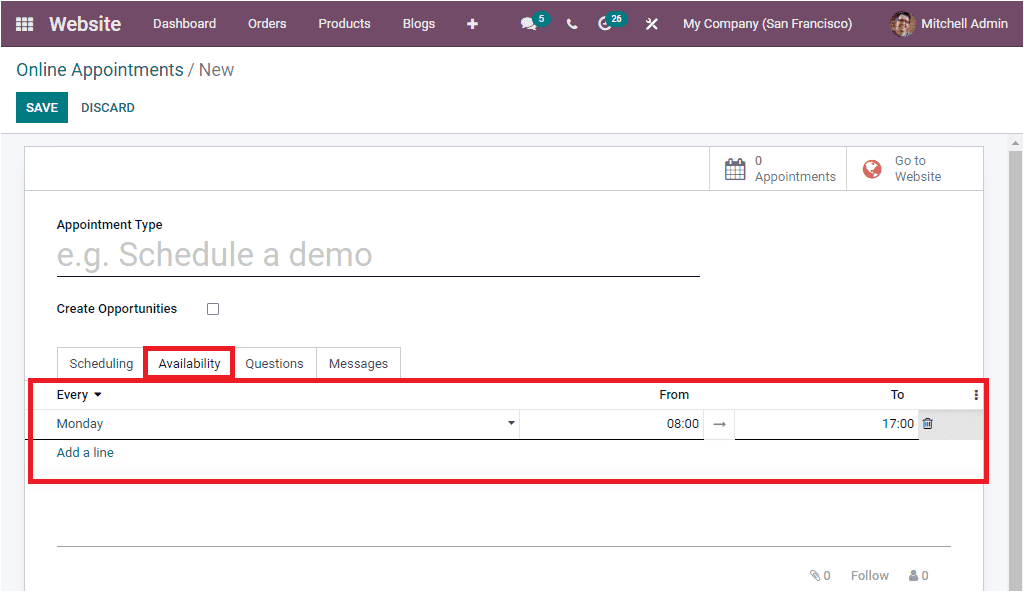The image size is (1024, 592).
Task: Delete the Monday availability row
Action: [x=927, y=423]
